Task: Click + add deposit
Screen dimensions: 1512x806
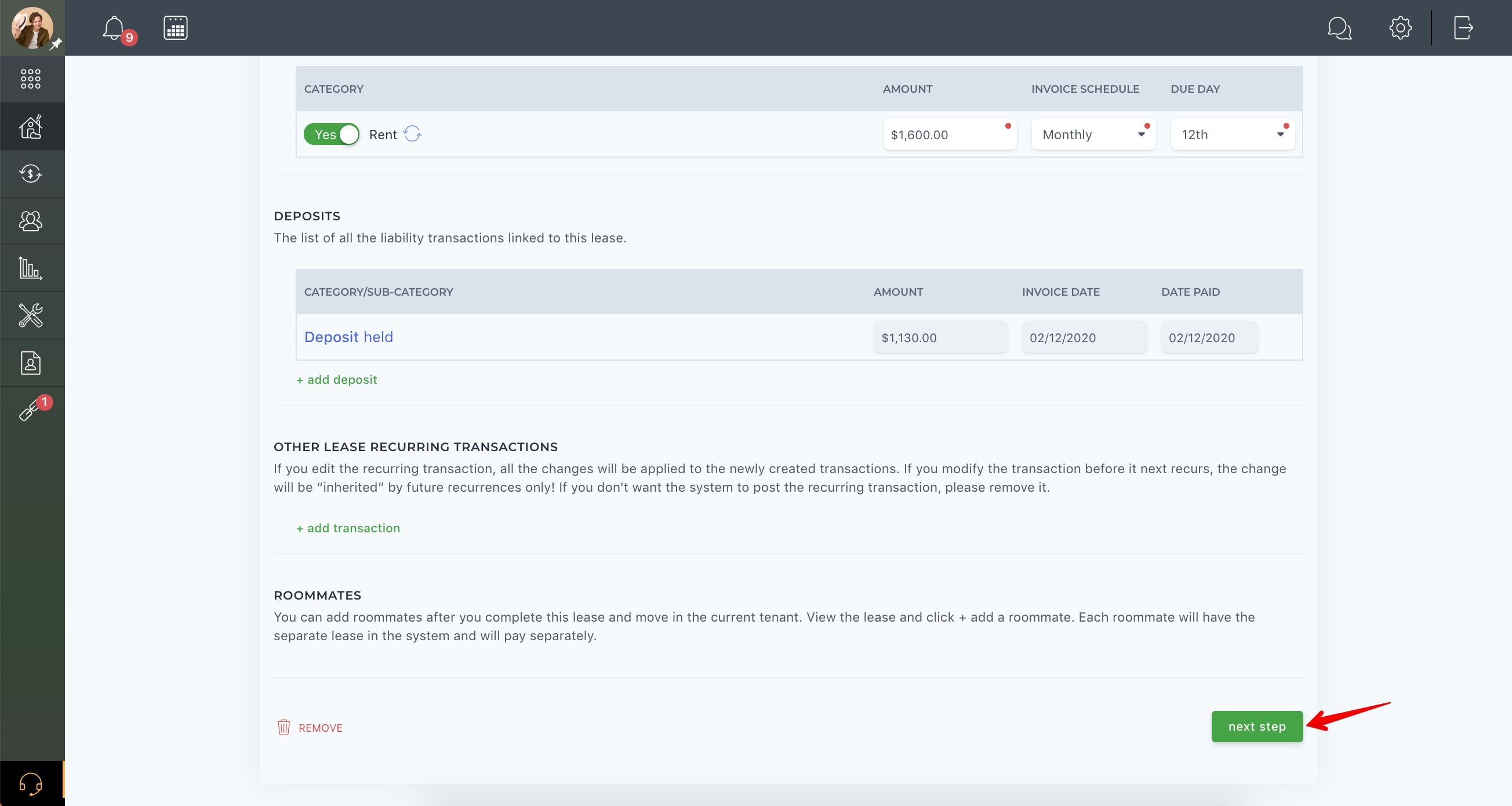Action: tap(336, 380)
